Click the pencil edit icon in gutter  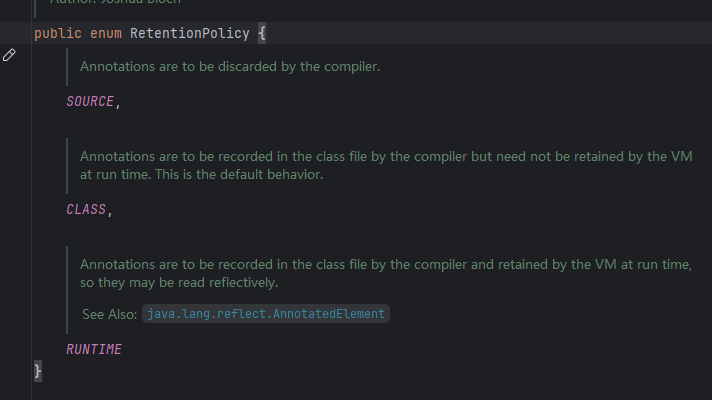pos(9,55)
